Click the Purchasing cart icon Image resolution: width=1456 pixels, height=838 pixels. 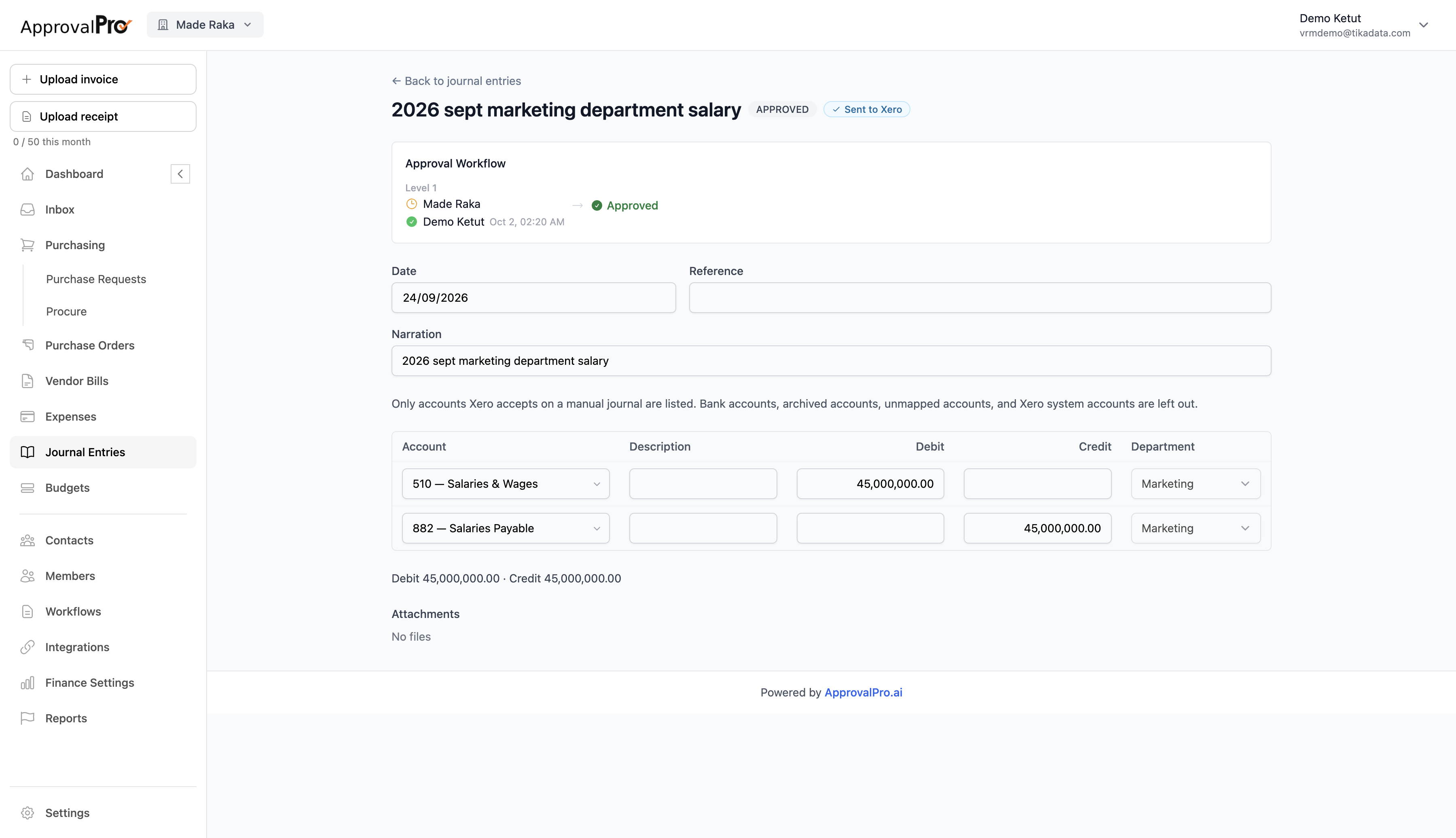[x=27, y=245]
